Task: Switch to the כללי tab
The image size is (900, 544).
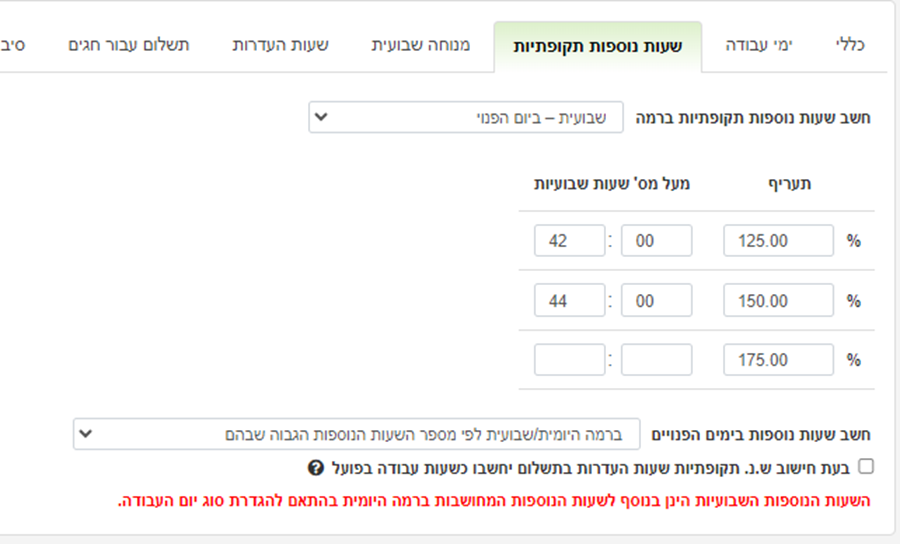Action: 850,45
